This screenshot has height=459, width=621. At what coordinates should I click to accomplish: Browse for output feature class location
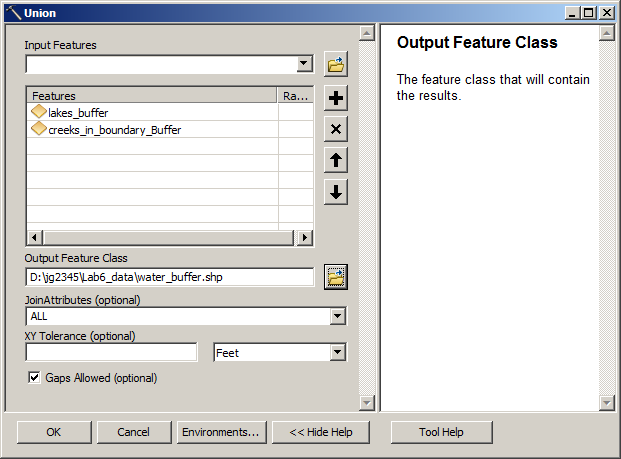tap(336, 277)
